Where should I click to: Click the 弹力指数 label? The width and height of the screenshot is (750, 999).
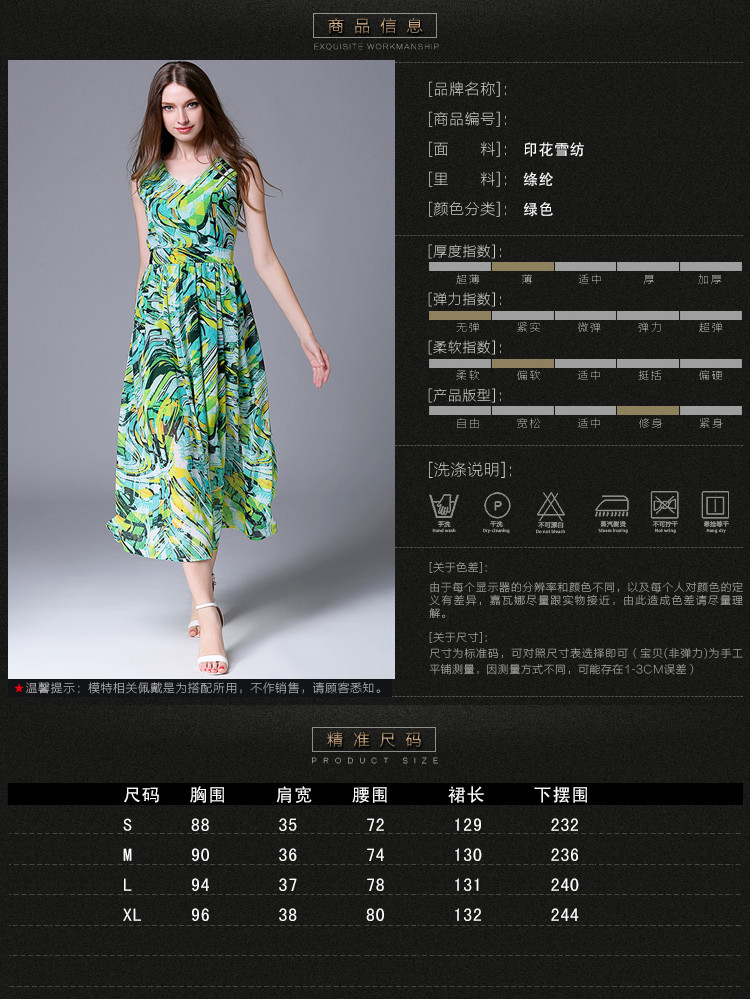[465, 299]
